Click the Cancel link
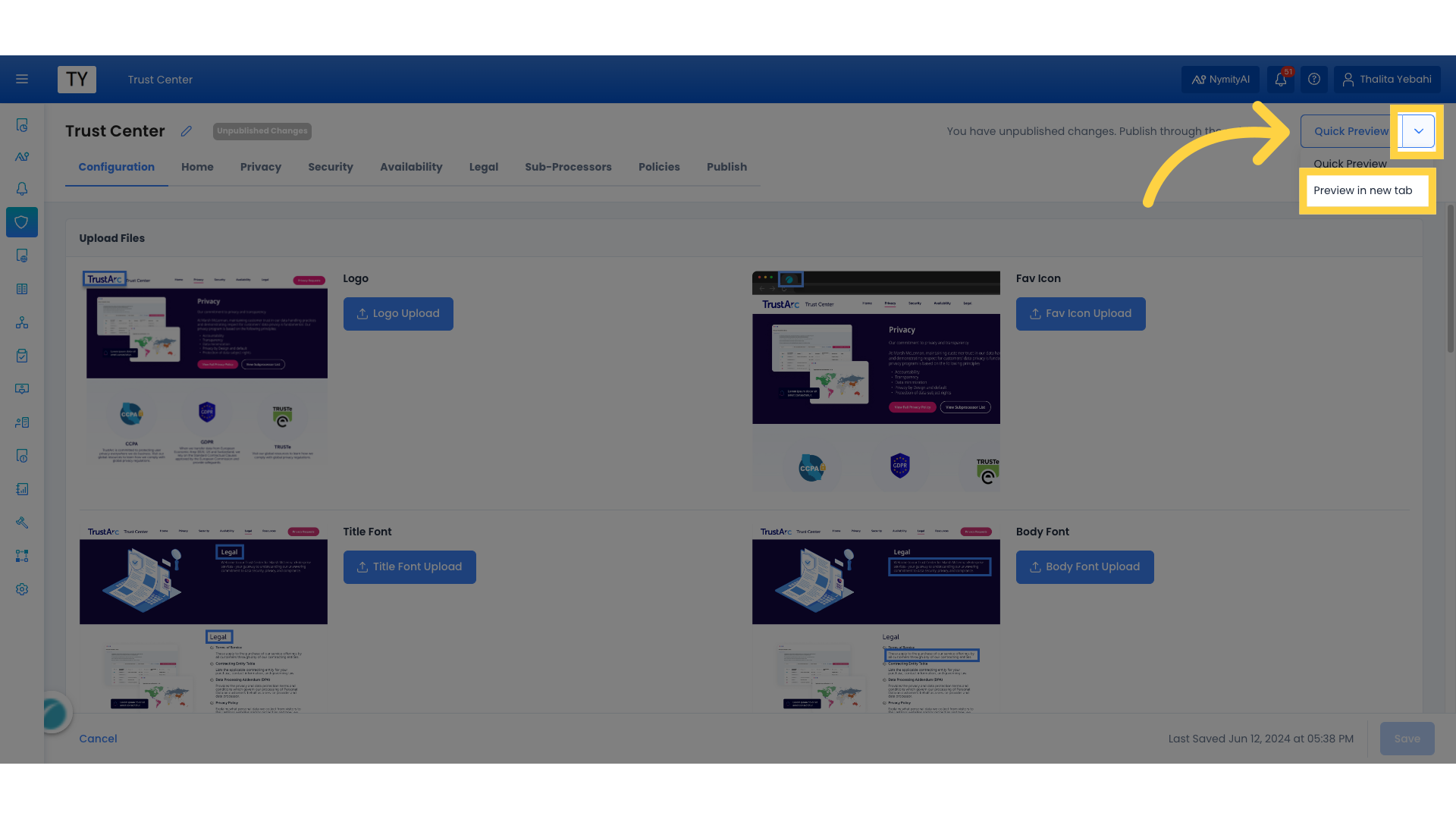1456x819 pixels. pyautogui.click(x=98, y=739)
